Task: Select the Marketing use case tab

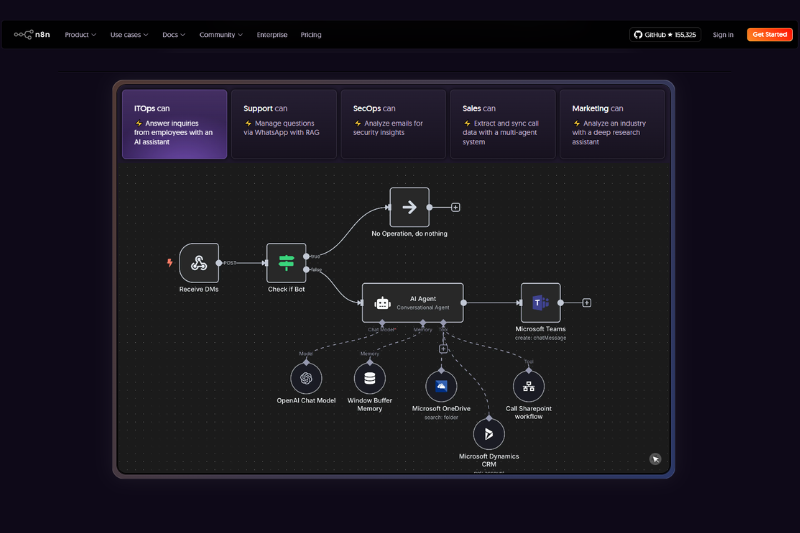Action: pos(611,124)
